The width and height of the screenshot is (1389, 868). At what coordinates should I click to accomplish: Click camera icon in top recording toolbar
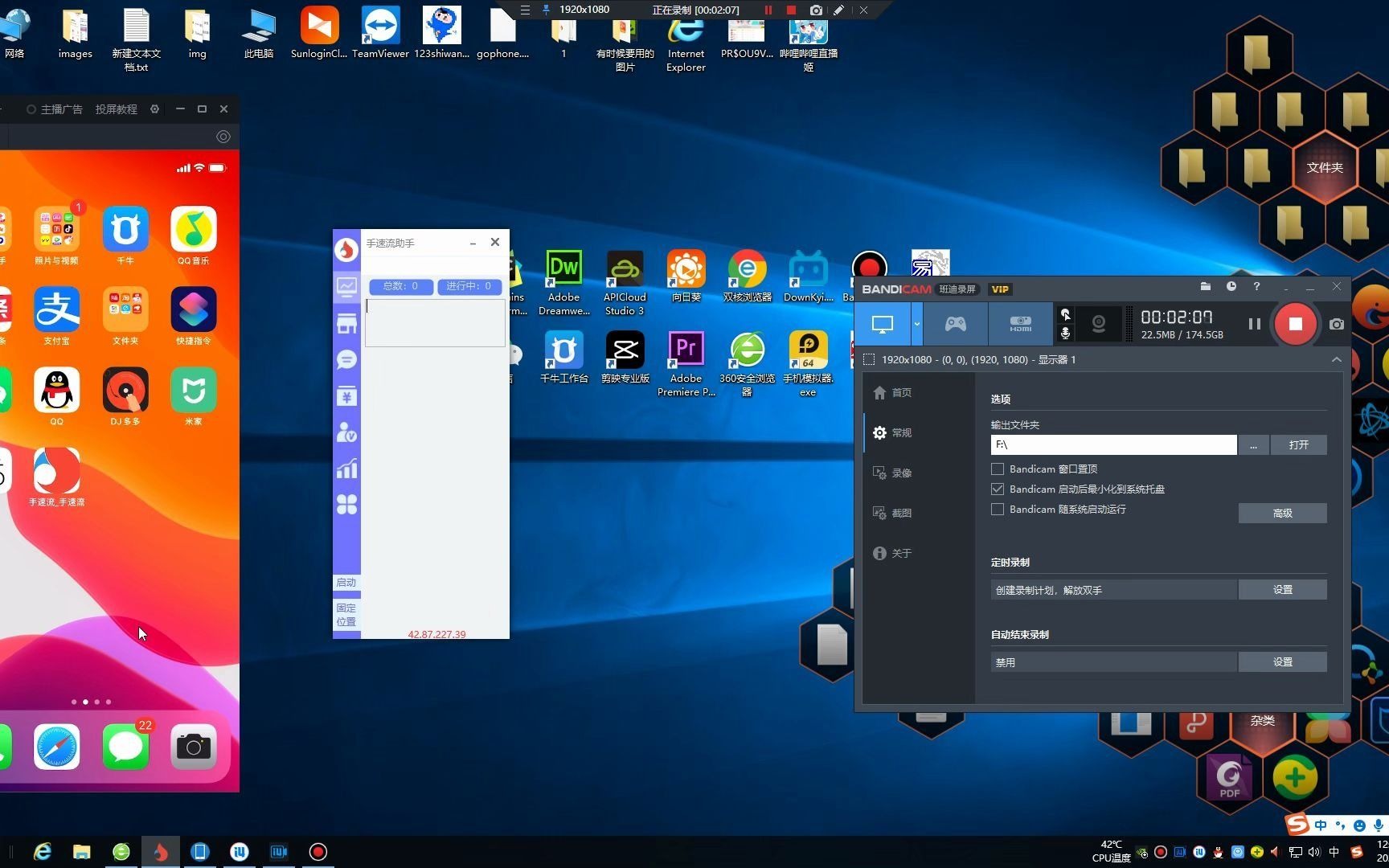pyautogui.click(x=816, y=10)
